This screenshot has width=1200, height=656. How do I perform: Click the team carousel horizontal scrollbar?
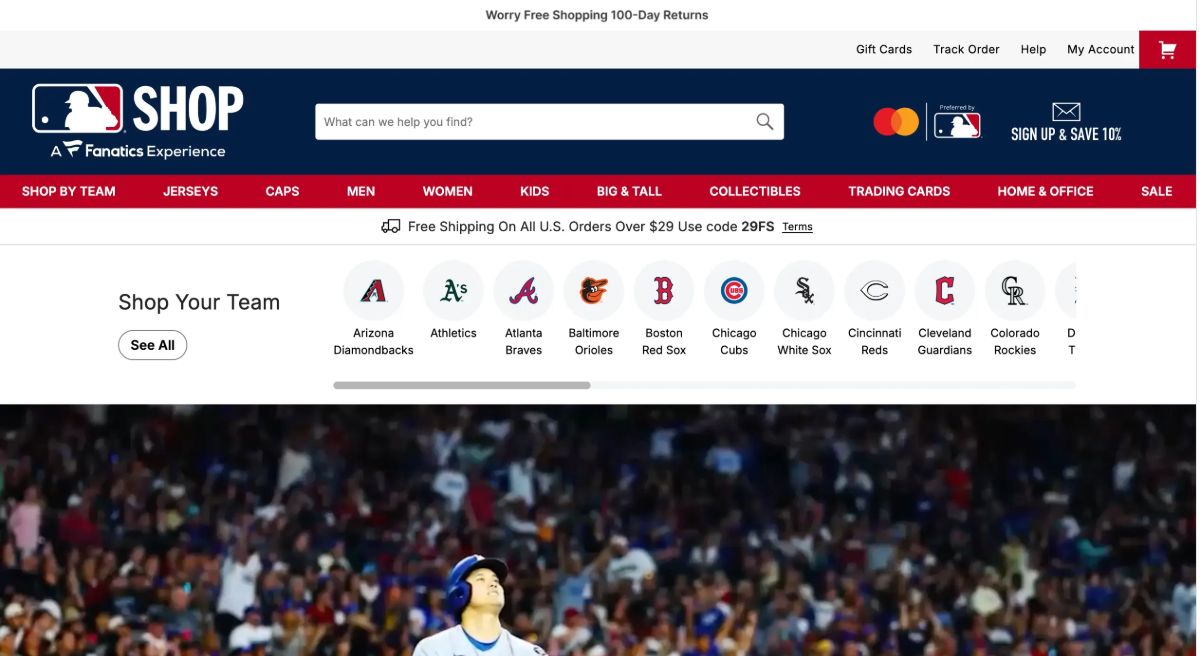[704, 385]
